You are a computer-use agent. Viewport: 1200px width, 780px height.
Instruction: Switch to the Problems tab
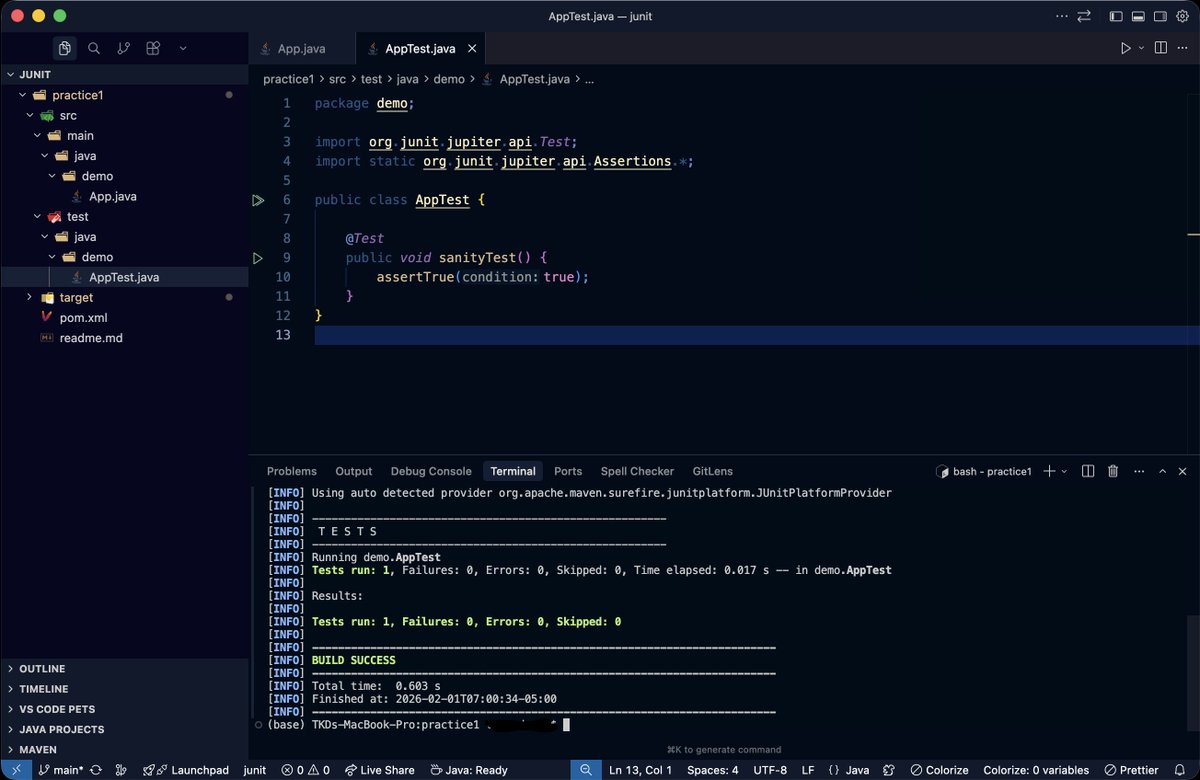[291, 471]
